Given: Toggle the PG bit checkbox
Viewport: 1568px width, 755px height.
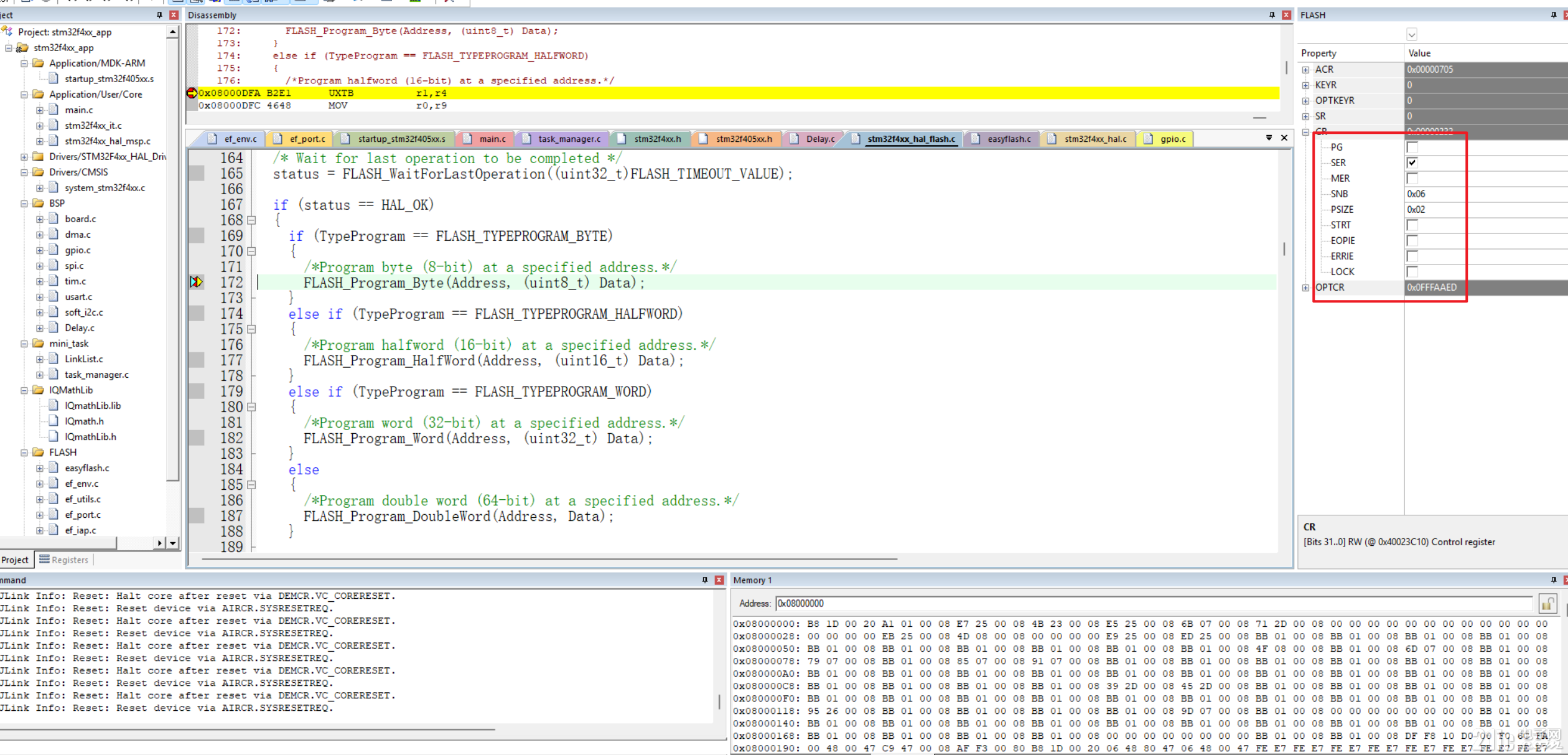Looking at the screenshot, I should (1412, 147).
